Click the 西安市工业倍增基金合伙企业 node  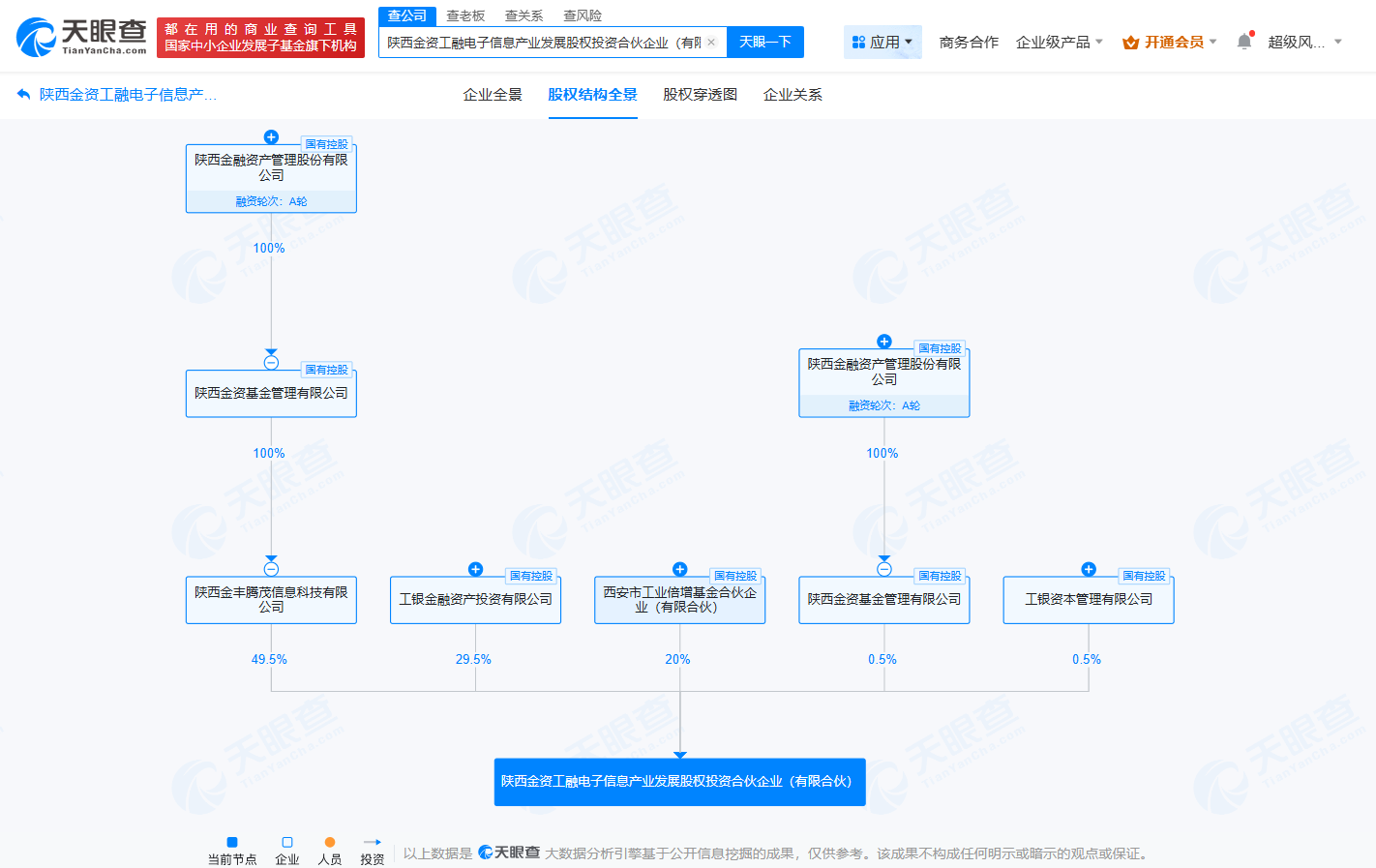pyautogui.click(x=680, y=600)
